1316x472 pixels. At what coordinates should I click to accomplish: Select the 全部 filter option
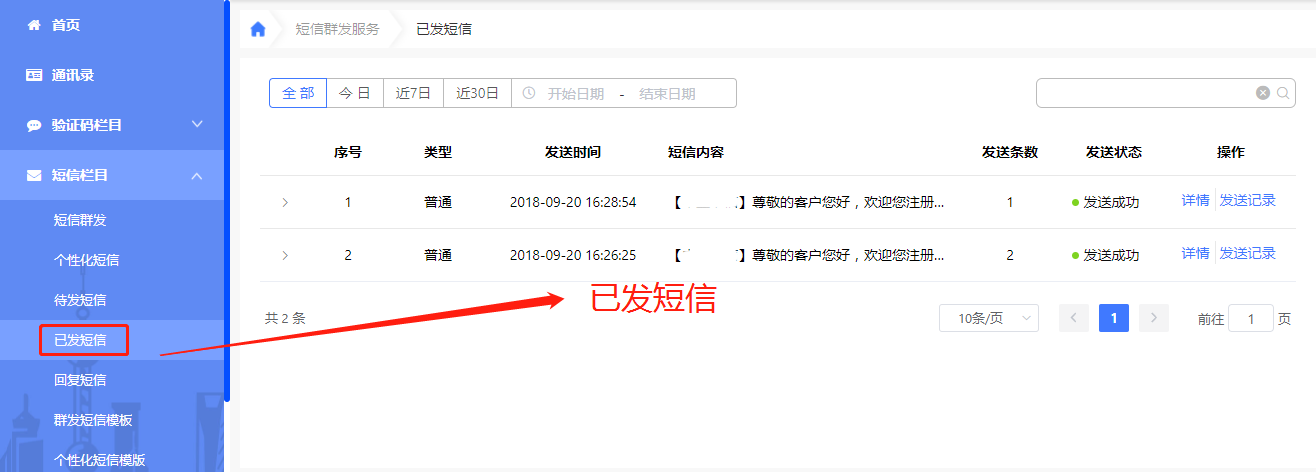pyautogui.click(x=298, y=93)
